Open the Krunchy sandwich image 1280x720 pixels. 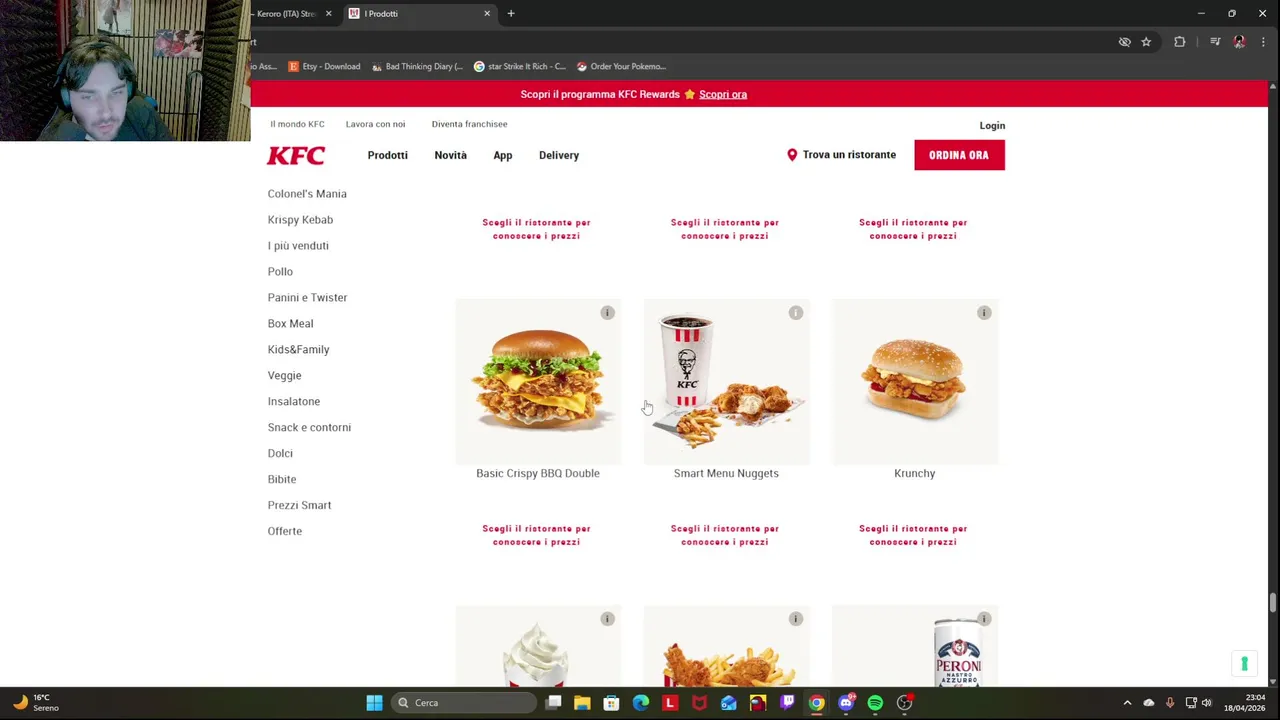coord(915,381)
